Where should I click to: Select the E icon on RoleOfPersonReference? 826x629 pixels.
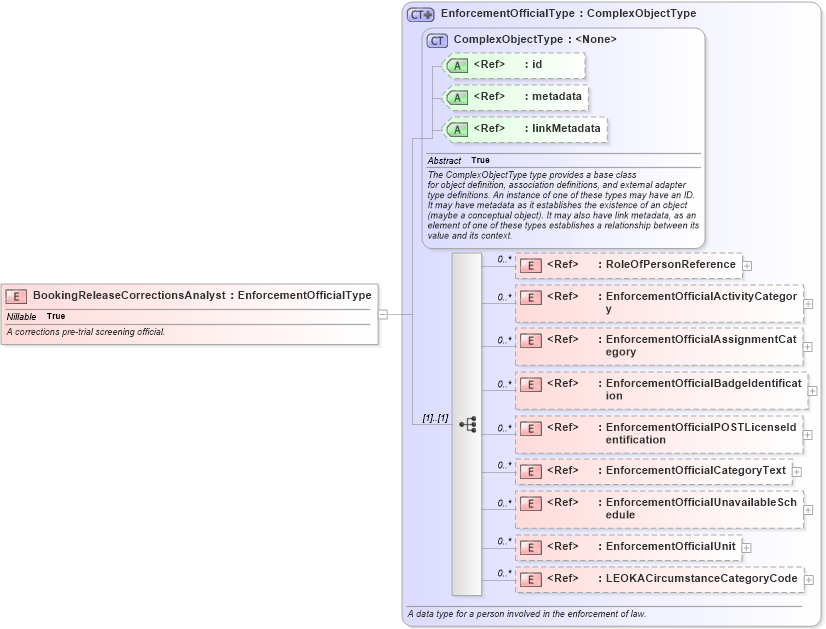[x=529, y=264]
